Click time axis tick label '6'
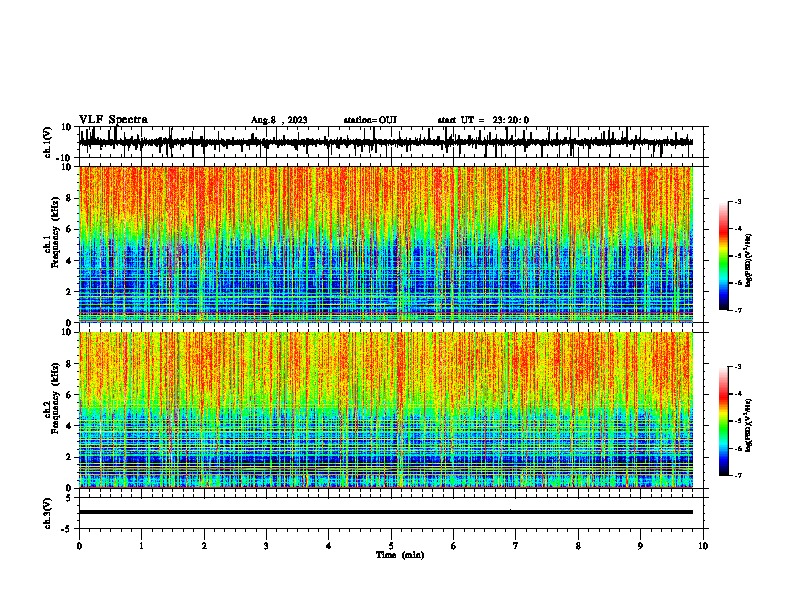Screen dimensions: 792x612 [x=454, y=546]
